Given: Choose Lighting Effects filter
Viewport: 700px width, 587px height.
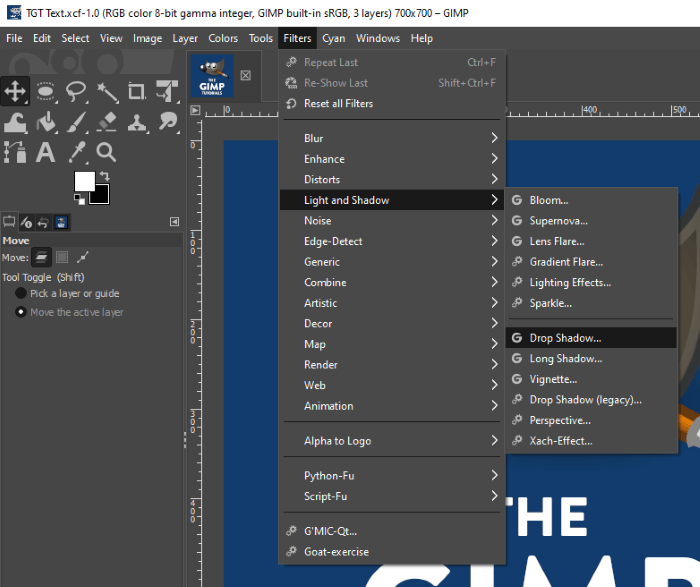Looking at the screenshot, I should click(x=591, y=282).
